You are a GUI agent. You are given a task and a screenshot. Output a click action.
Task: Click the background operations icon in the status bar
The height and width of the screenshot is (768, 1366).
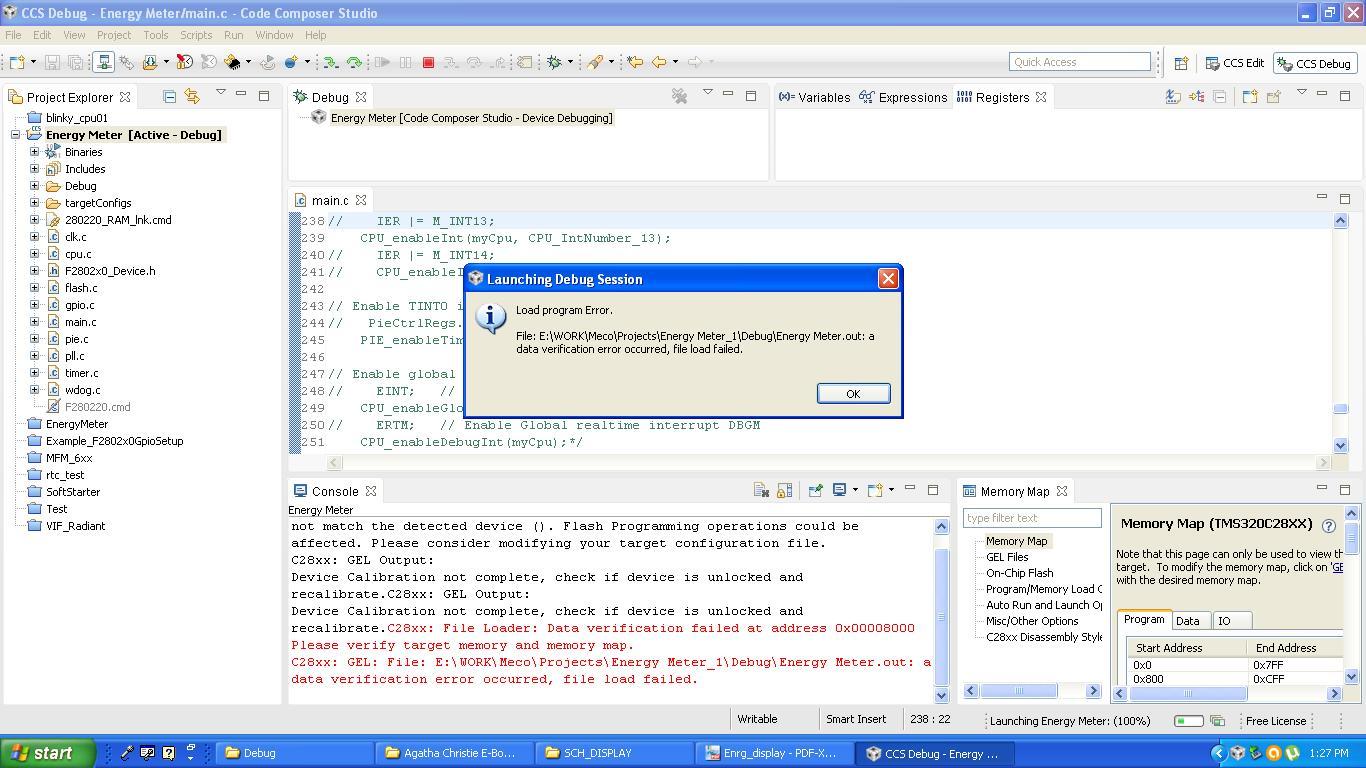1217,721
